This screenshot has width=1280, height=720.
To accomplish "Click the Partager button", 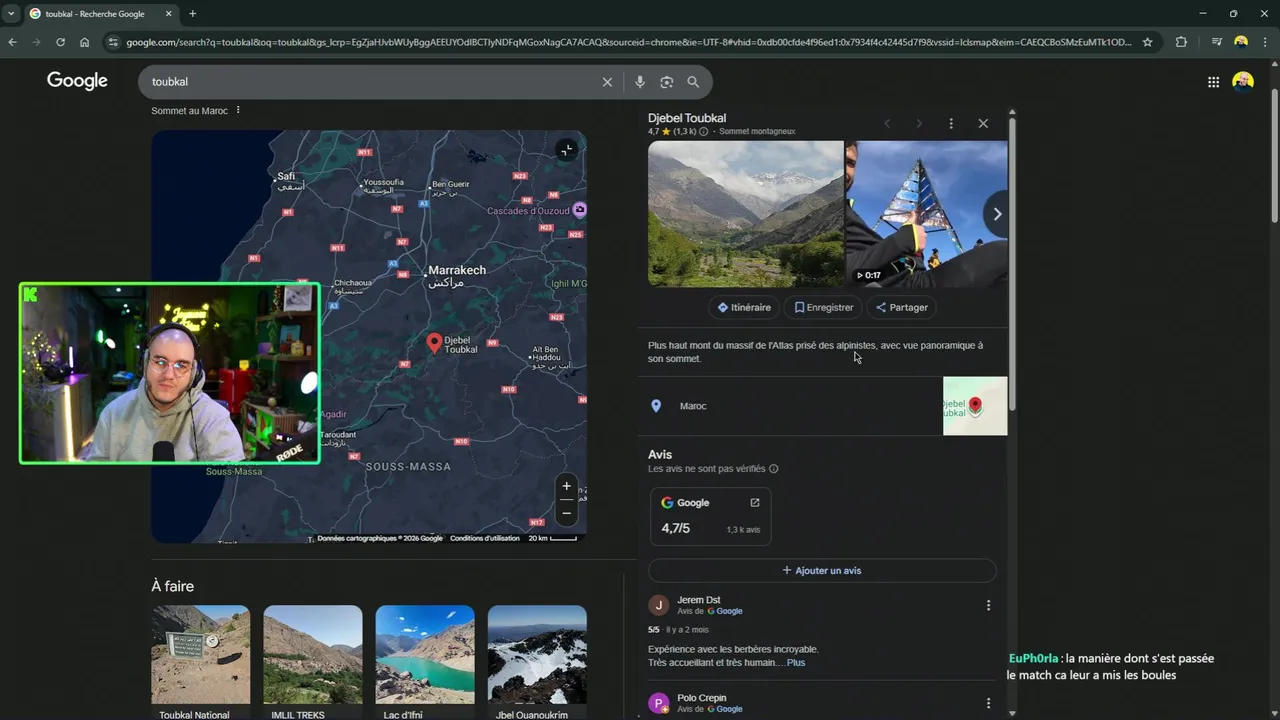I will [x=901, y=307].
